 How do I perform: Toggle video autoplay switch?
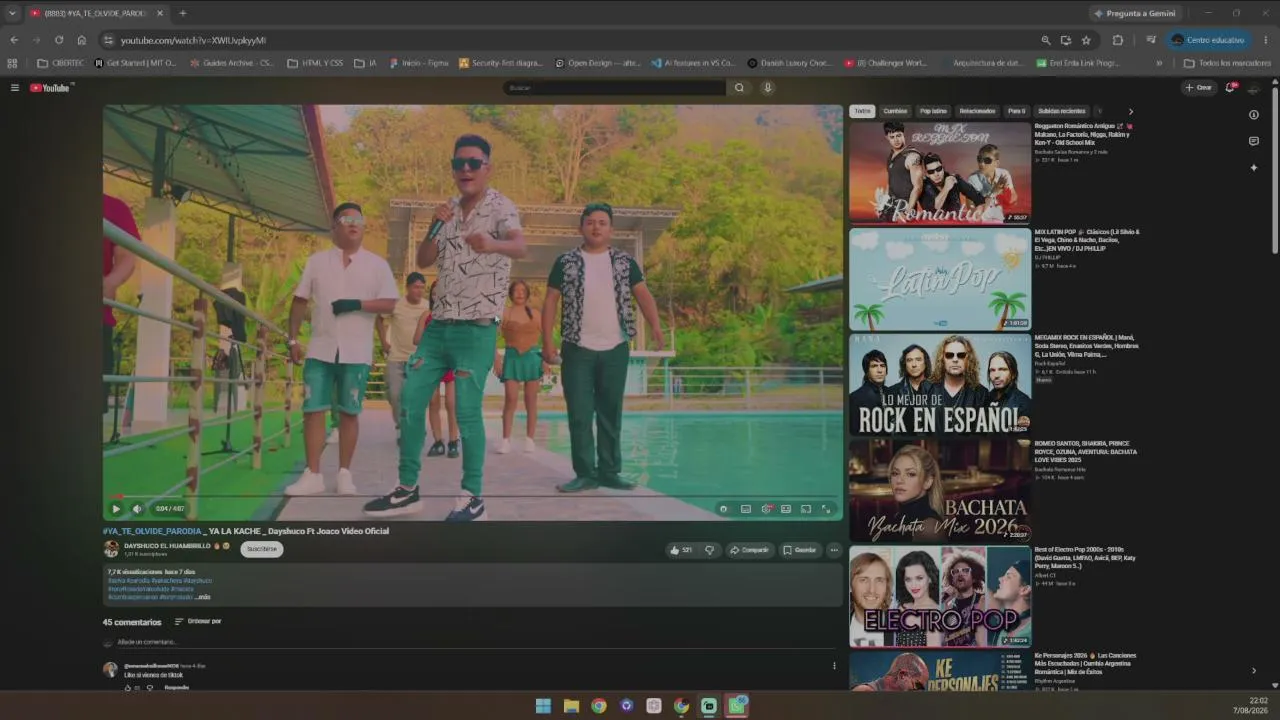723,509
